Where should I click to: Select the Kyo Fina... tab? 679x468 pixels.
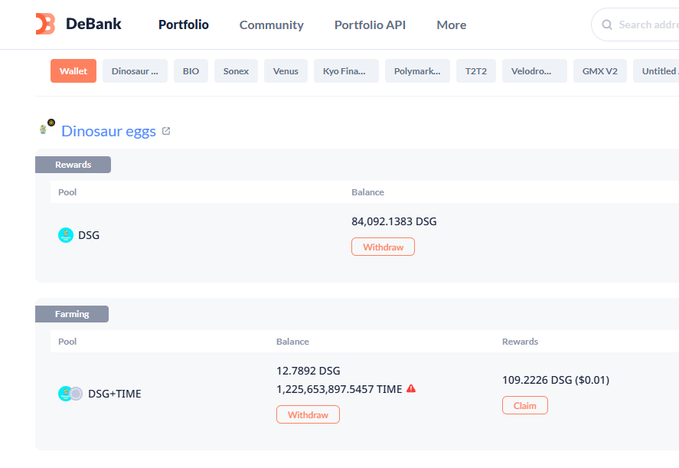point(346,71)
